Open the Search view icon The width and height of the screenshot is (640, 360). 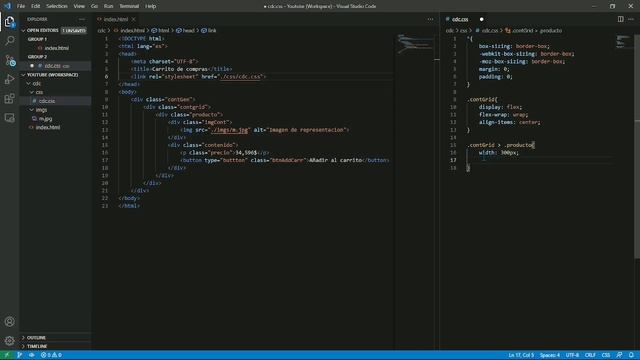click(x=9, y=40)
